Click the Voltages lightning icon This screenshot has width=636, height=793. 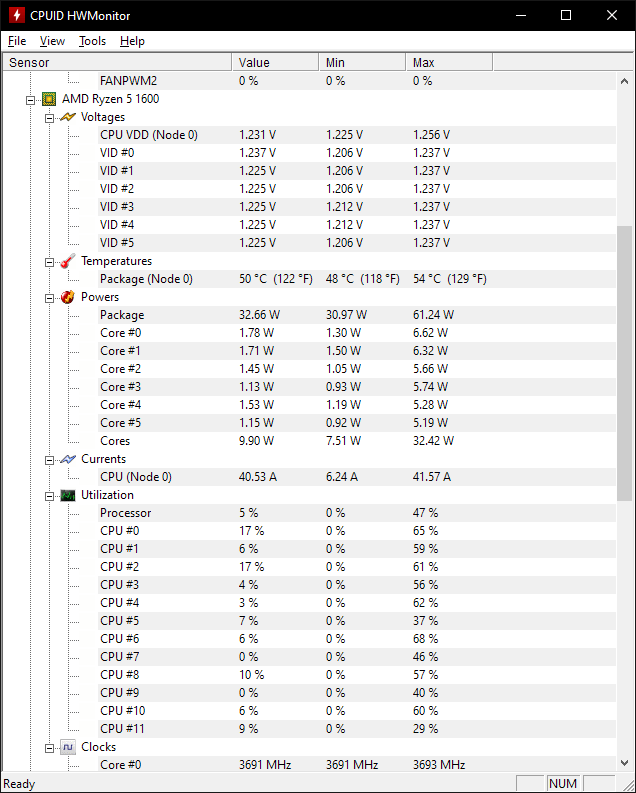click(x=68, y=117)
